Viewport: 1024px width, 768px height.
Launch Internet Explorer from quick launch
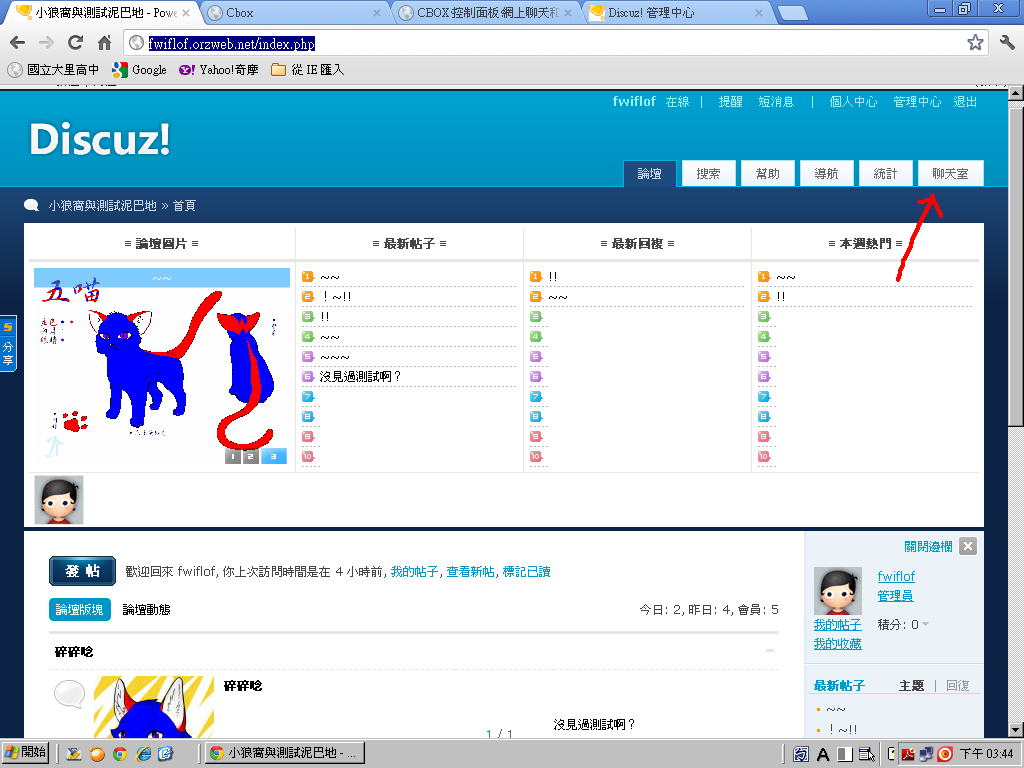[143, 754]
